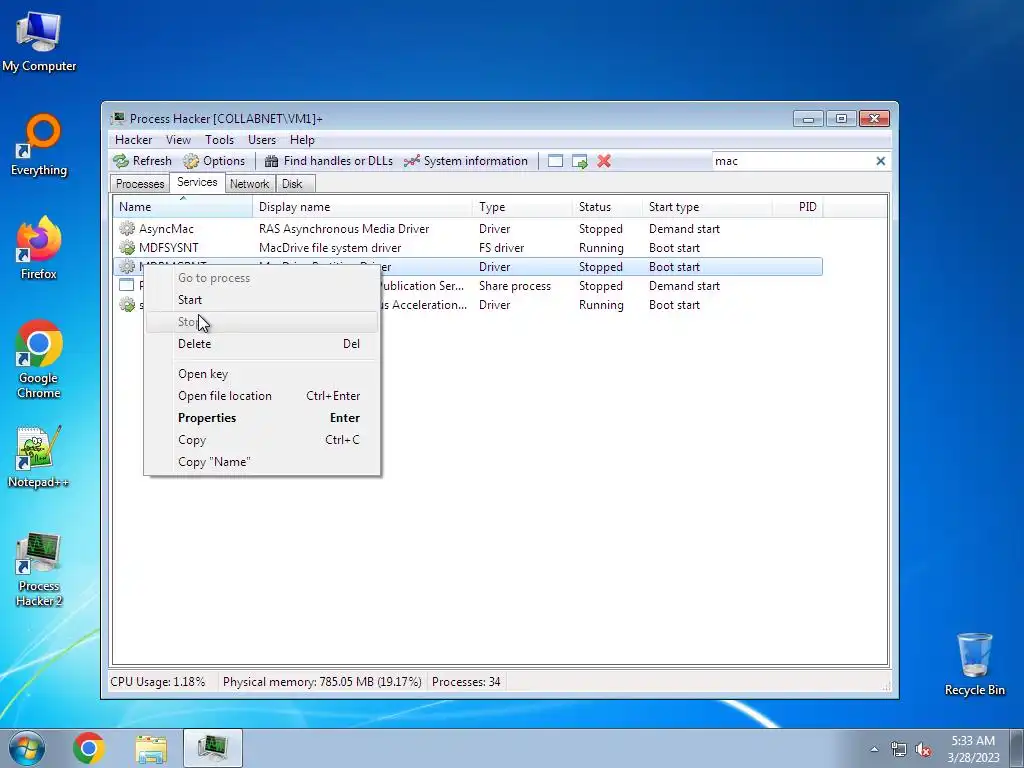The image size is (1024, 768).
Task: Click the AsyncMac service gear icon
Action: [x=127, y=229]
